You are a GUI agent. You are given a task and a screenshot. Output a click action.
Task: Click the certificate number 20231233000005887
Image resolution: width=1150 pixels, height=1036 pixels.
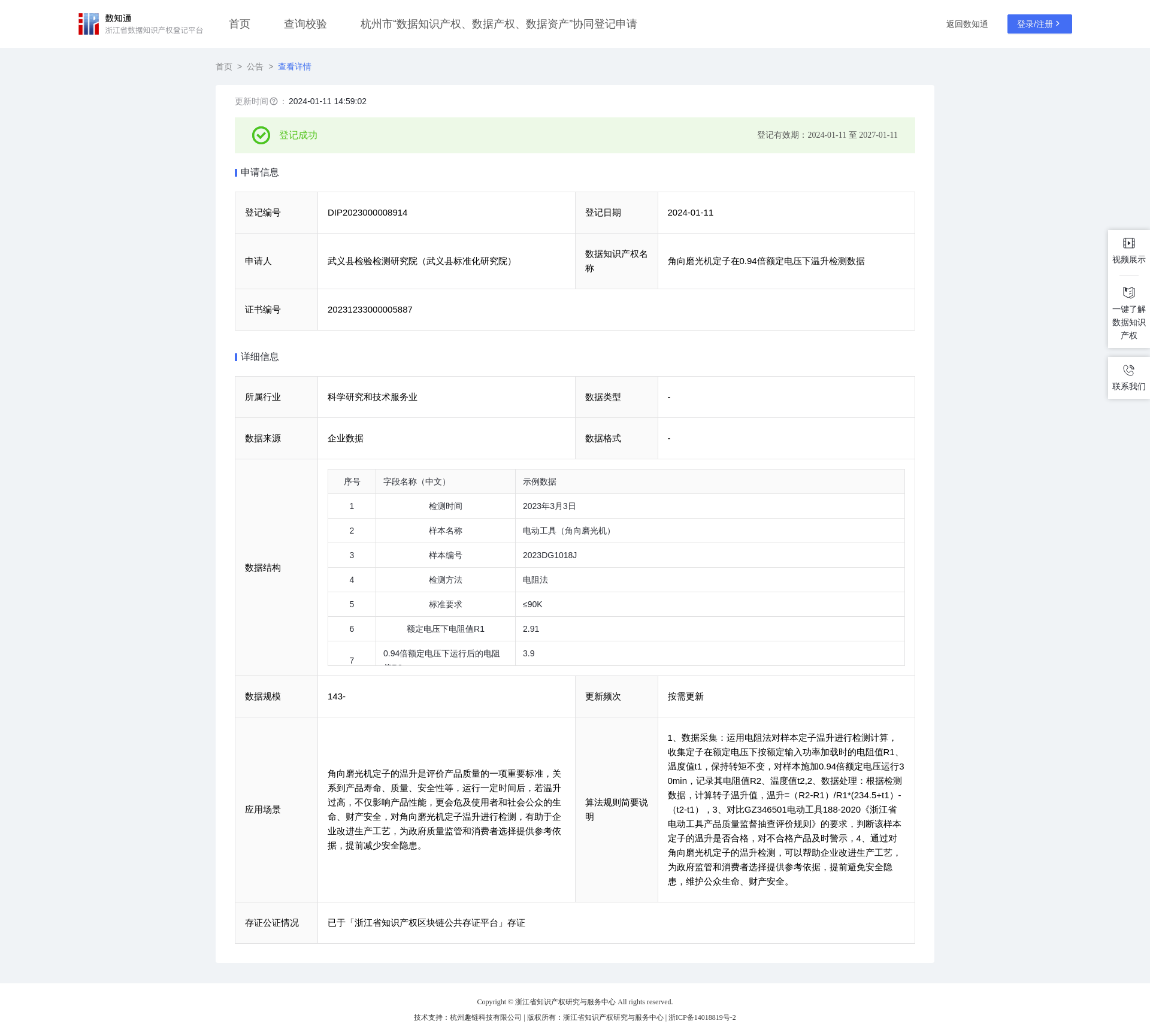(370, 310)
